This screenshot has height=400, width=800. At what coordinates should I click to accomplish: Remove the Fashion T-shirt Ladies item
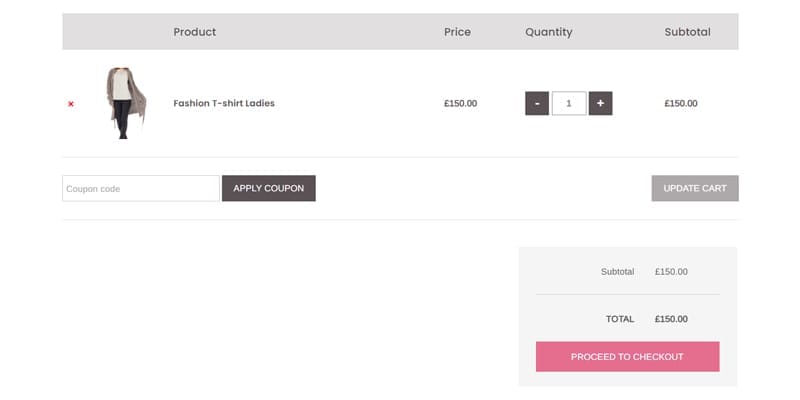point(71,104)
